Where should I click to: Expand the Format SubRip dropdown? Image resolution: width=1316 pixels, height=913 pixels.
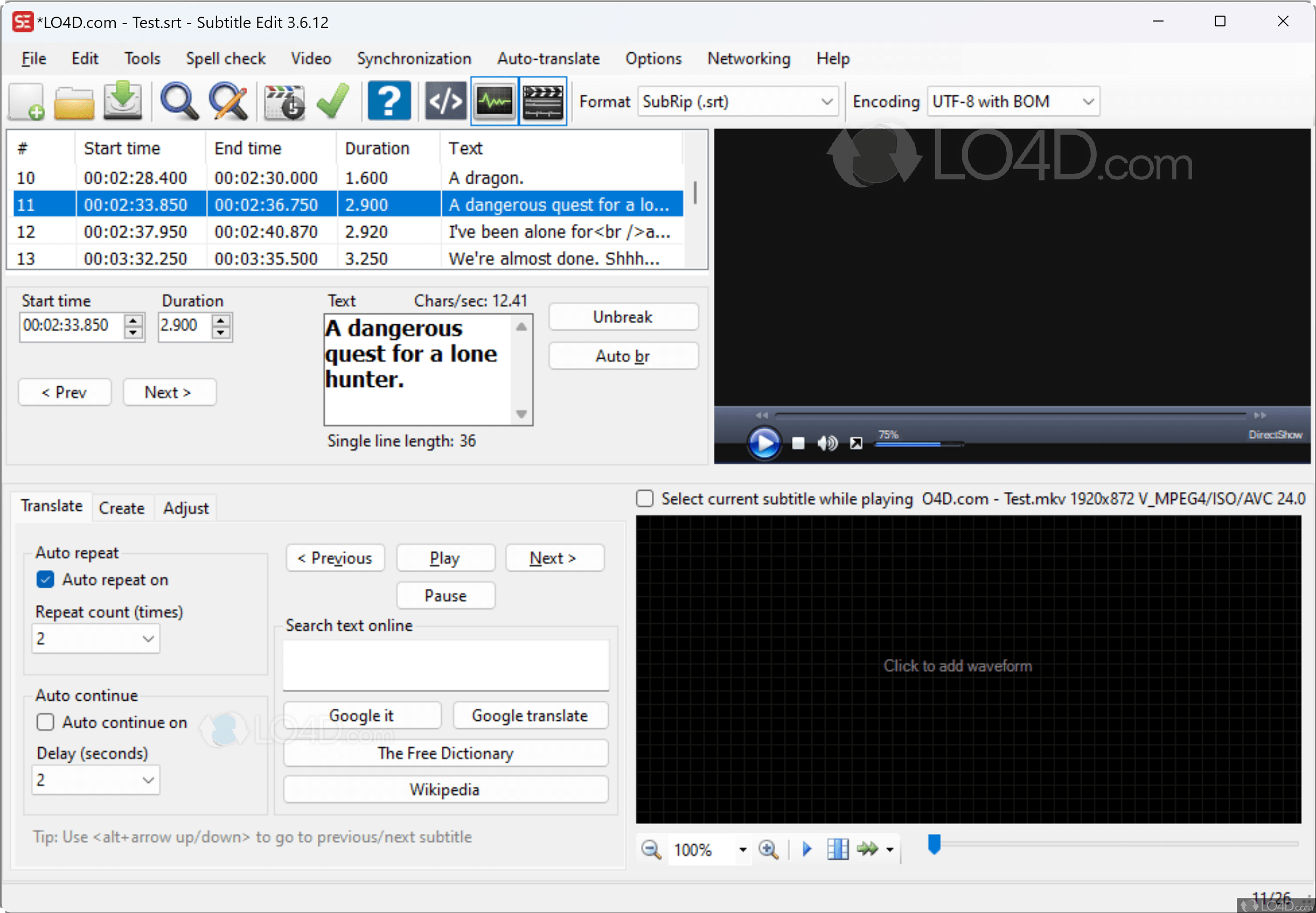[826, 101]
